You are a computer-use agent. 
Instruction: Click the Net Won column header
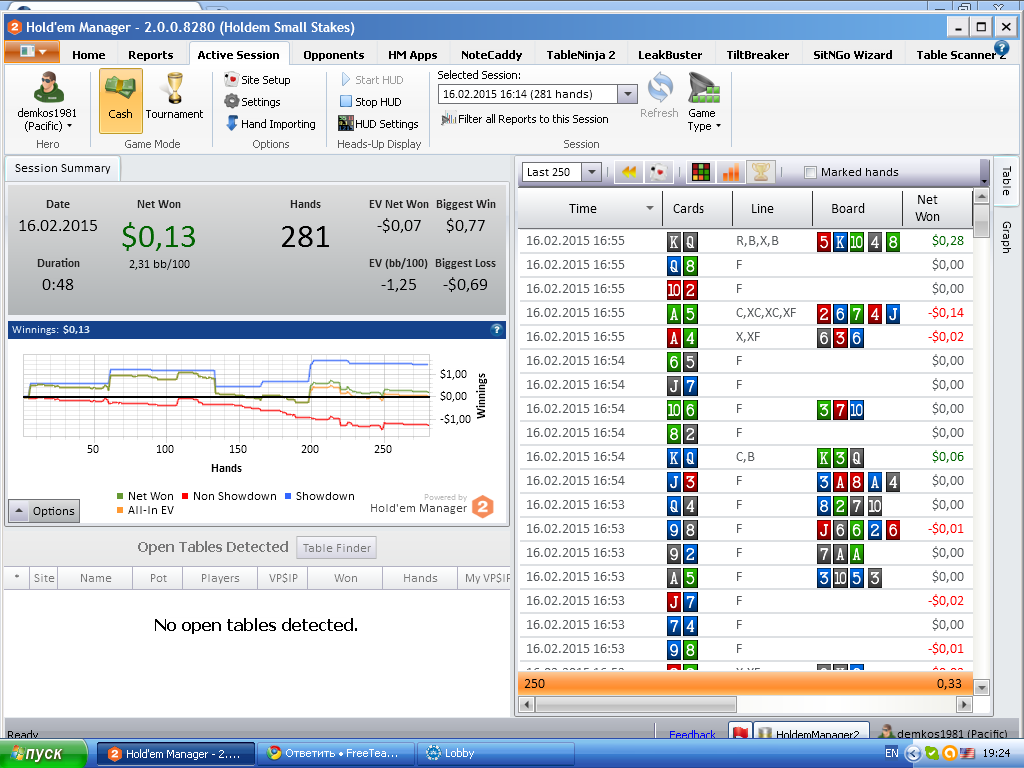(x=936, y=209)
